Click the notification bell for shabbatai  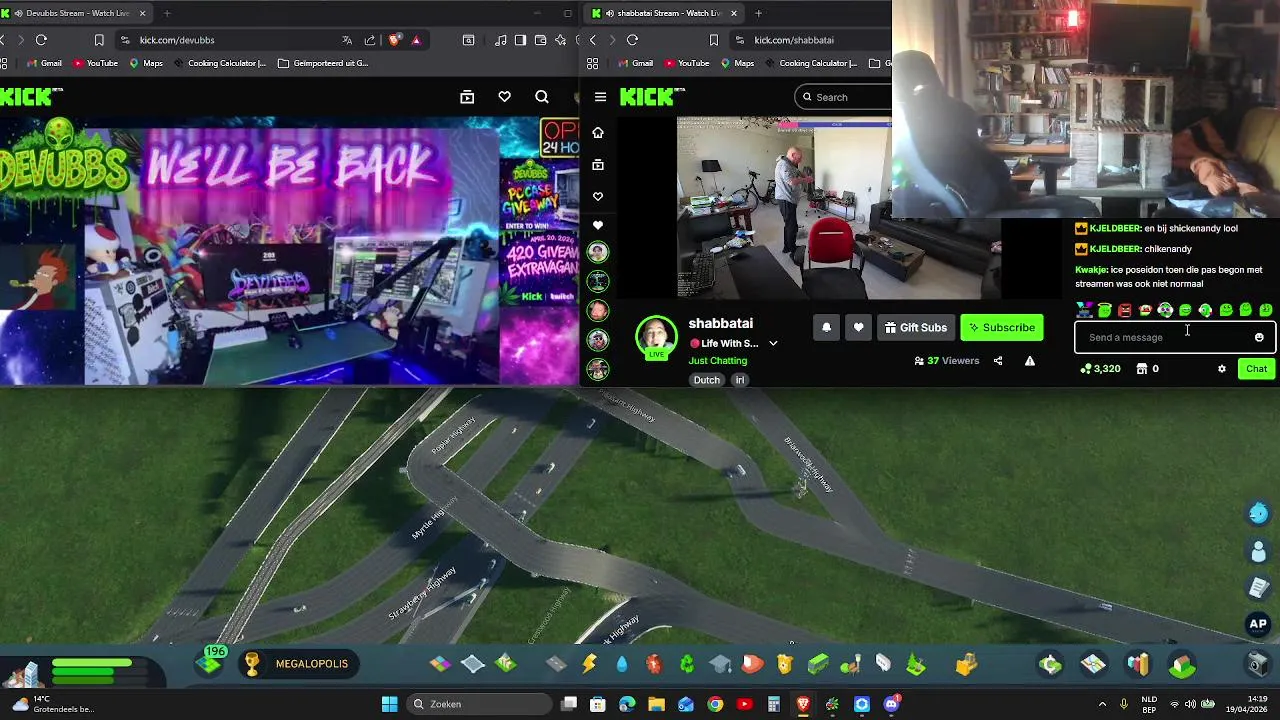tap(826, 327)
